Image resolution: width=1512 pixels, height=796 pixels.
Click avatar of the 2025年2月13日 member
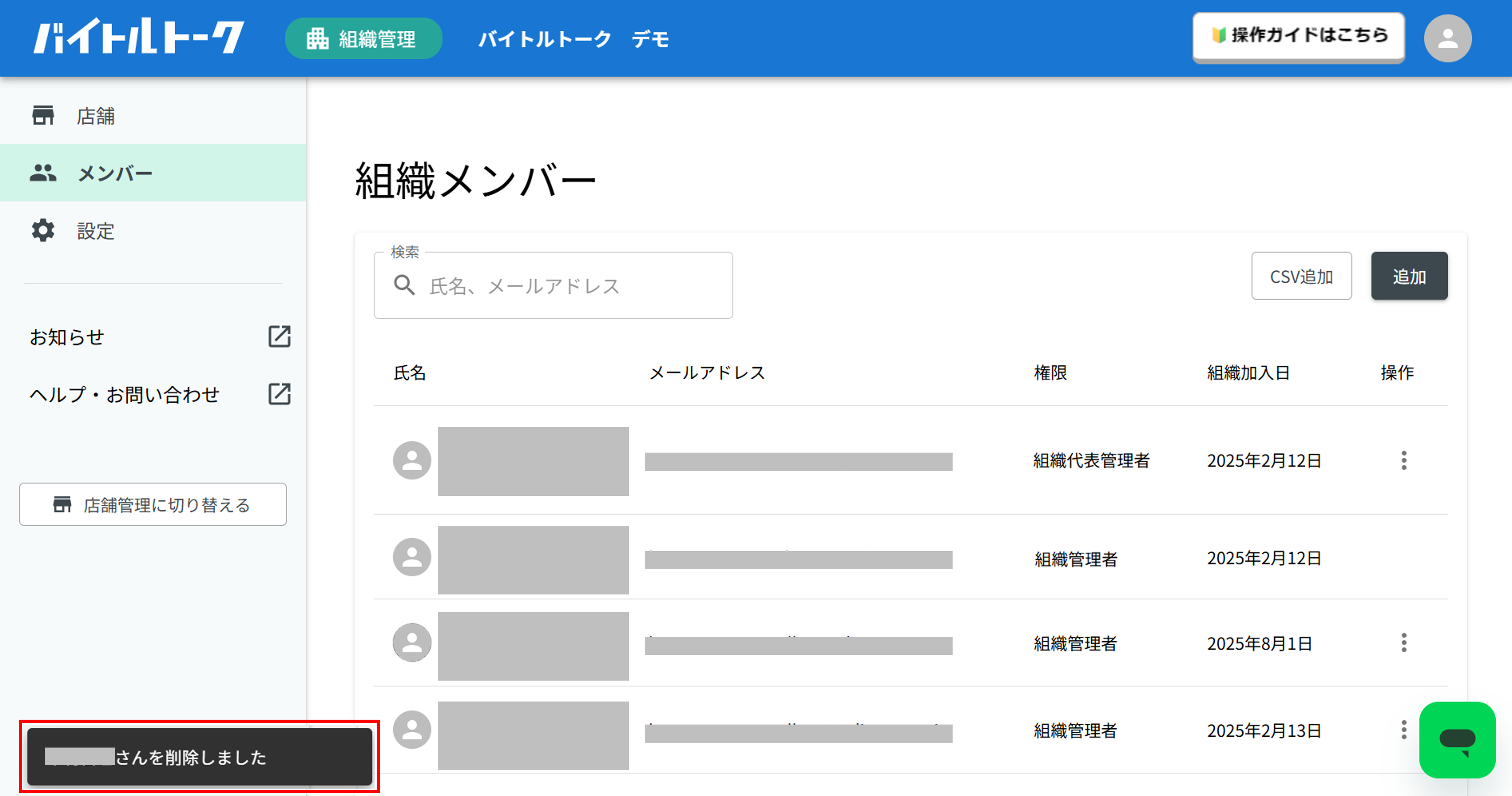click(412, 730)
